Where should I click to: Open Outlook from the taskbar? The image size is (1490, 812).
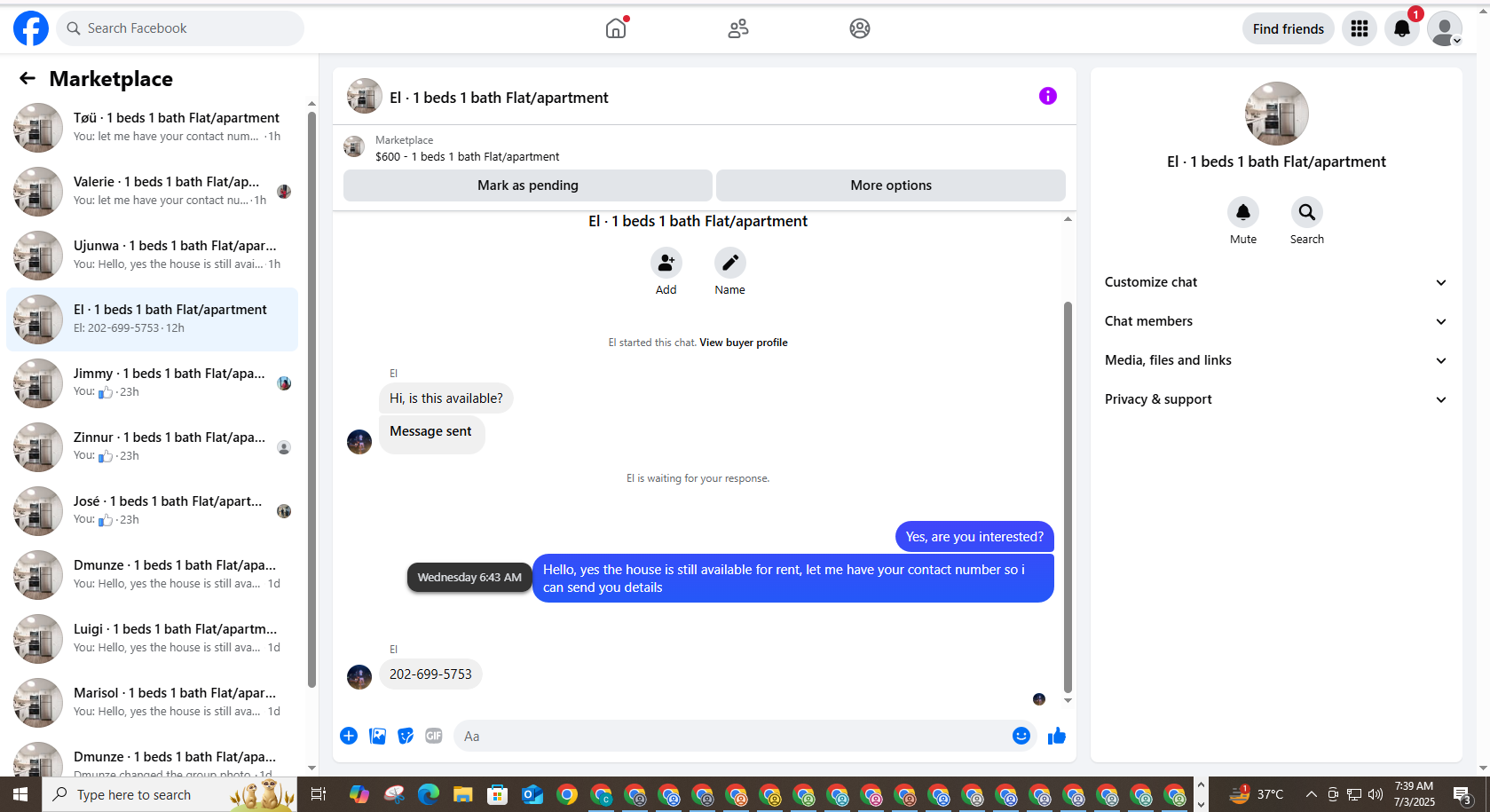(532, 794)
